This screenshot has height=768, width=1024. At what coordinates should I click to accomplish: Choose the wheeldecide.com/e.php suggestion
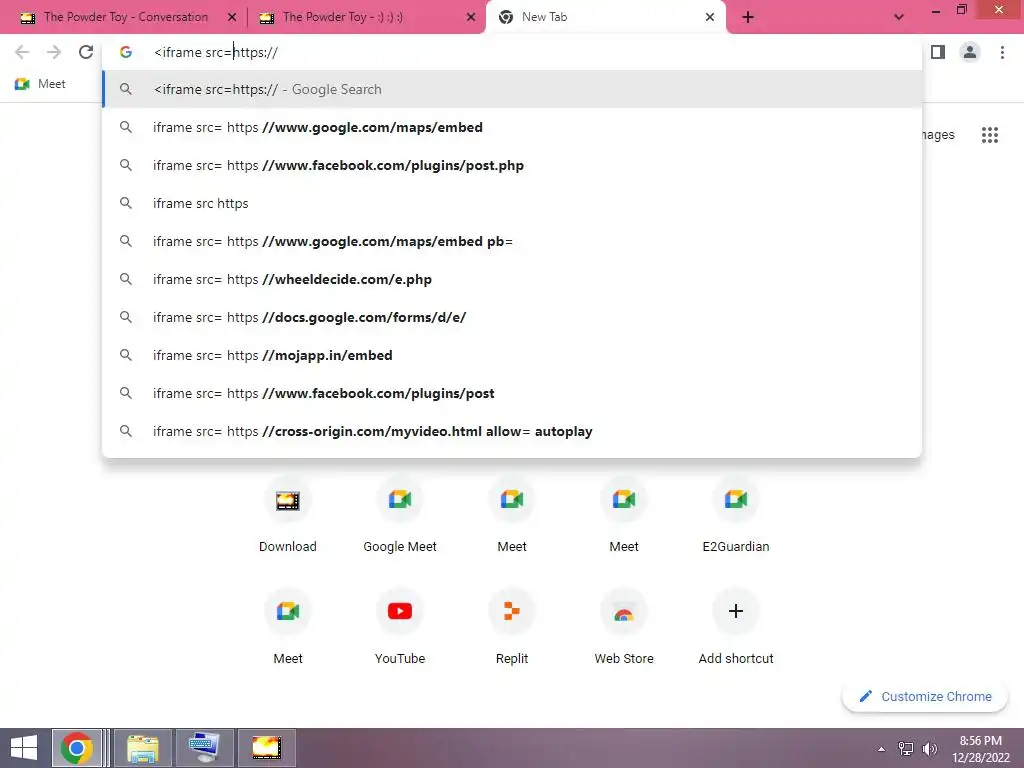click(x=513, y=279)
